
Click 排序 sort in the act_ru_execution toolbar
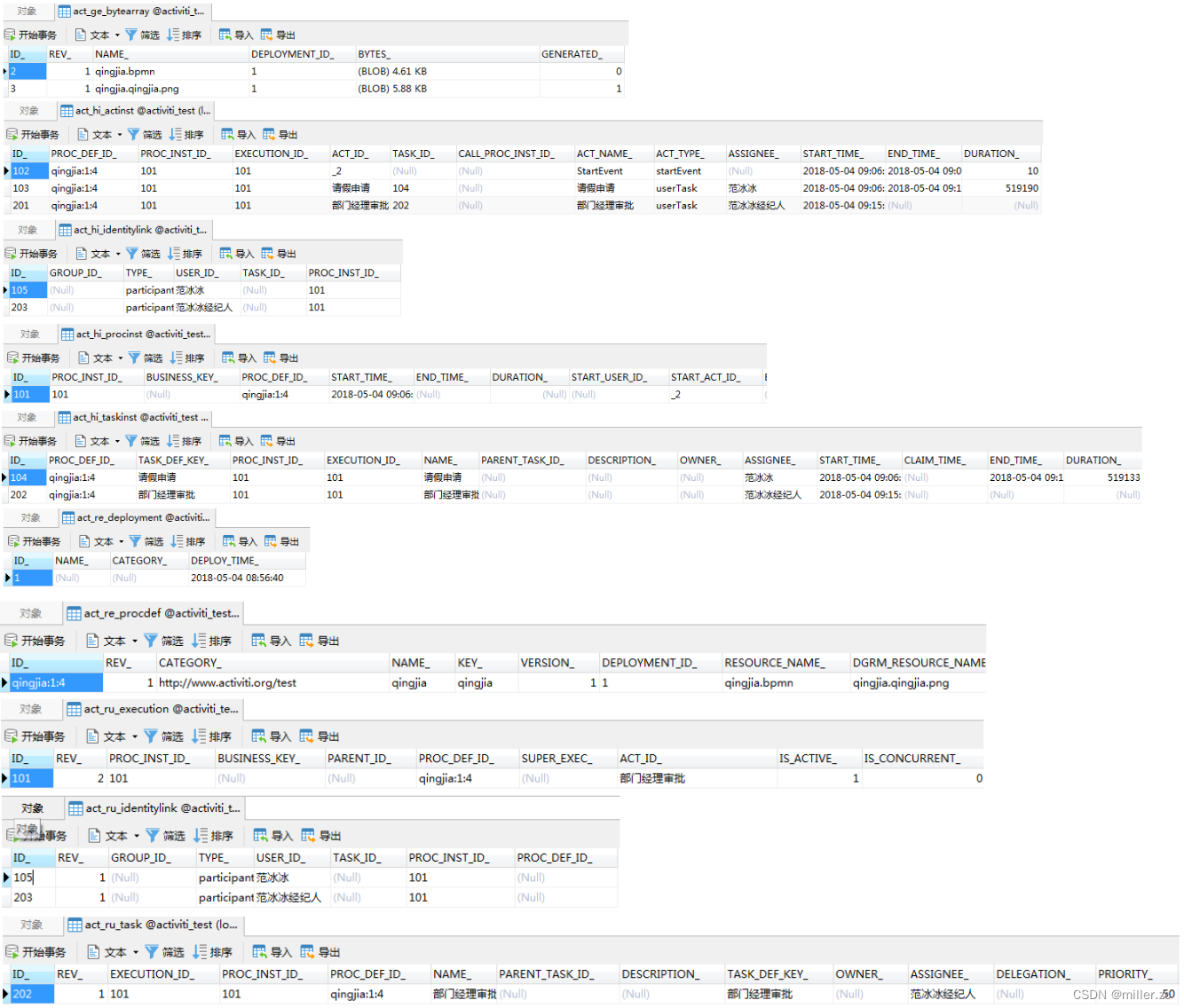[212, 736]
